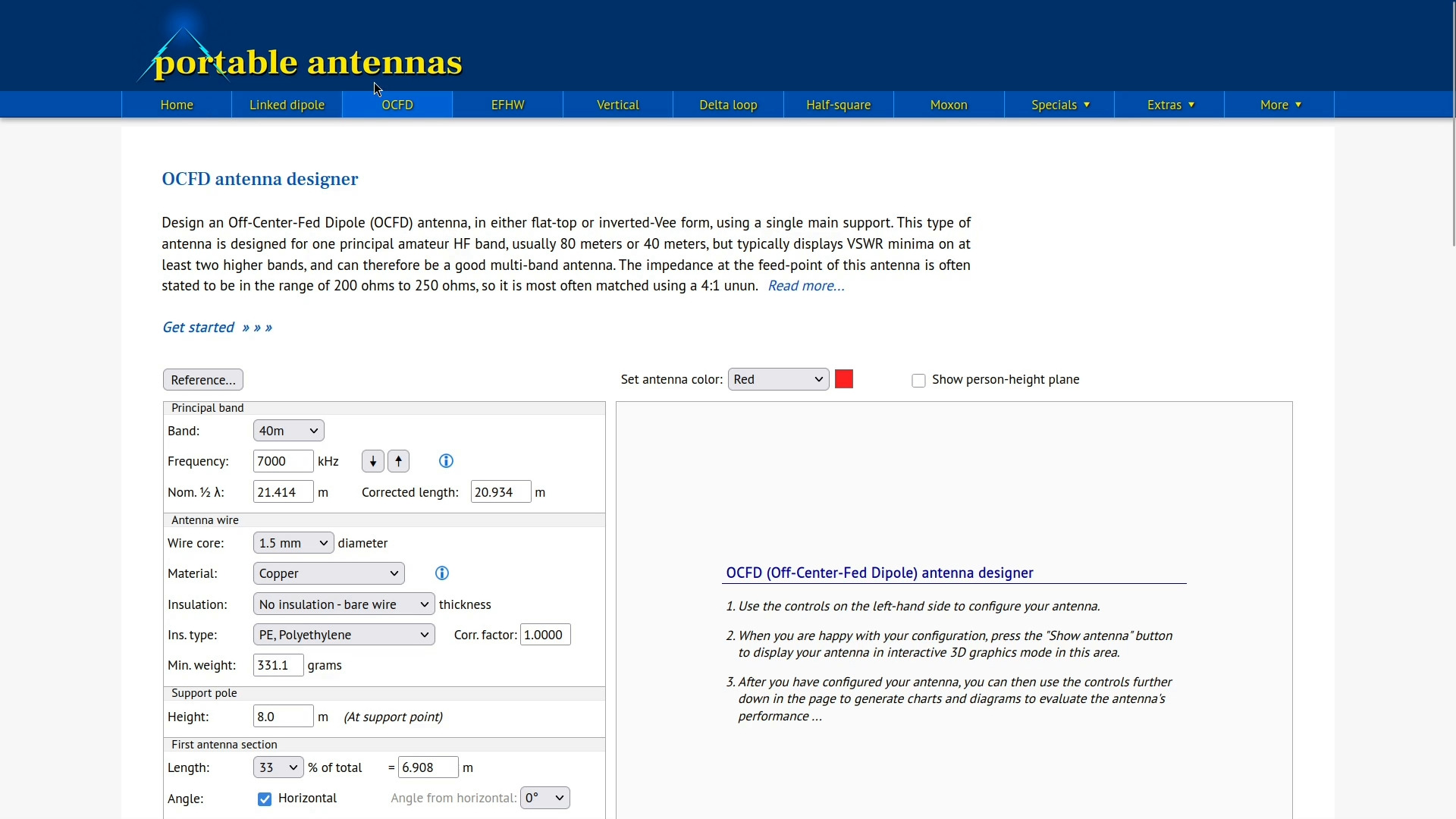Viewport: 1456px width, 819px height.
Task: Uncheck the Horizontal angle checkbox
Action: pos(265,799)
